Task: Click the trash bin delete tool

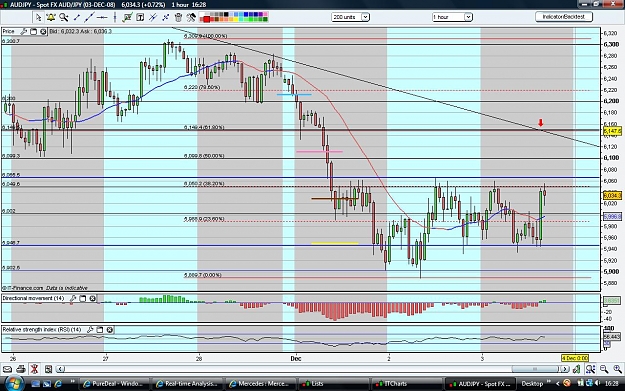Action: tap(178, 17)
